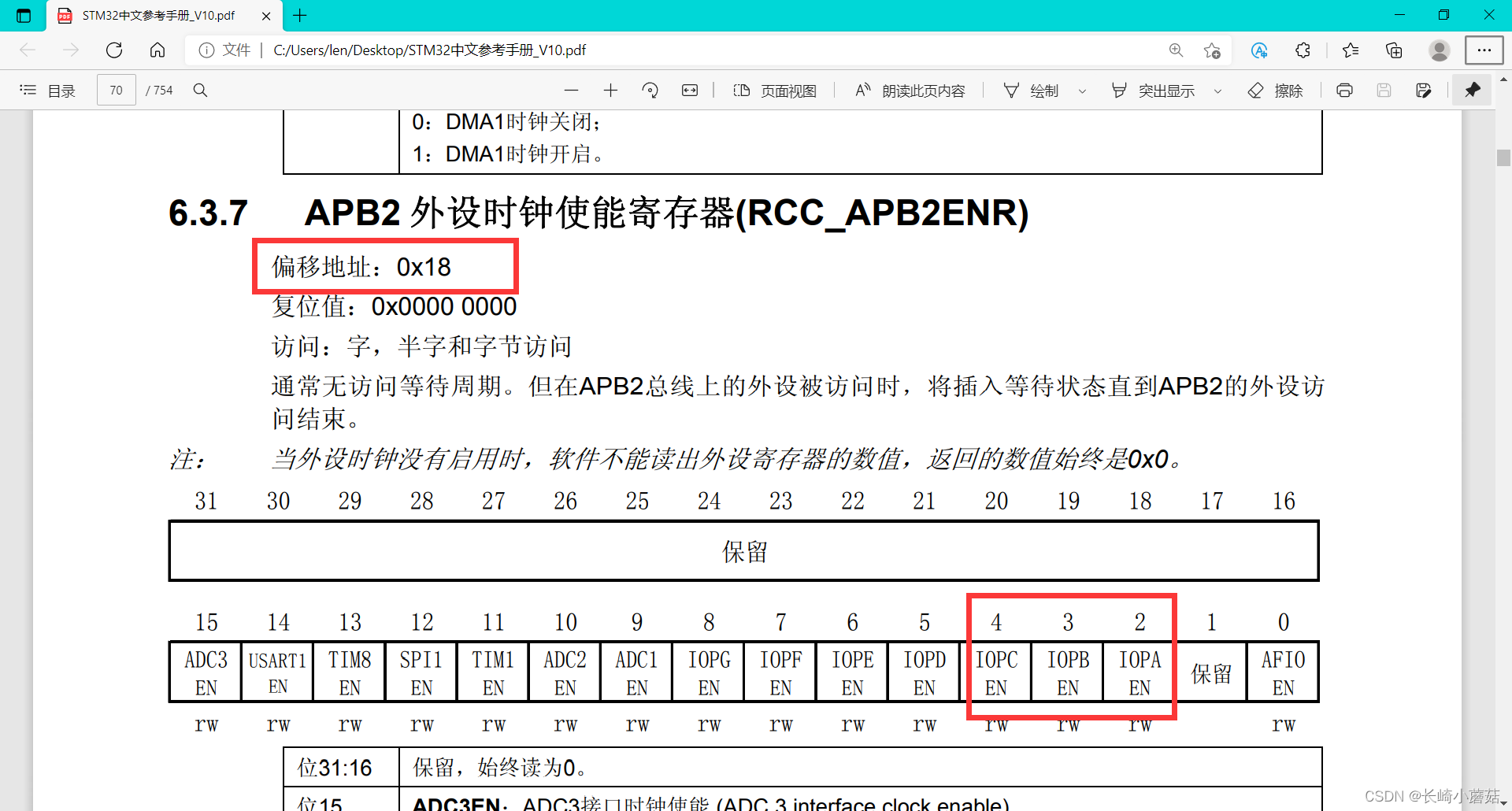The width and height of the screenshot is (1512, 811).
Task: Click the 1: DMA1时钟开启 text line
Action: coord(509,154)
